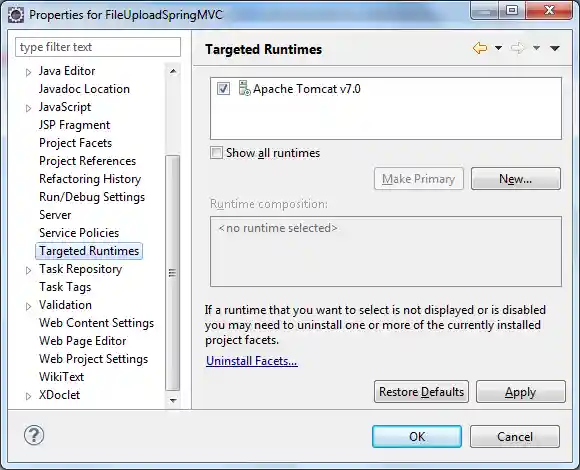Confirm with the OK button
The width and height of the screenshot is (580, 470).
417,436
